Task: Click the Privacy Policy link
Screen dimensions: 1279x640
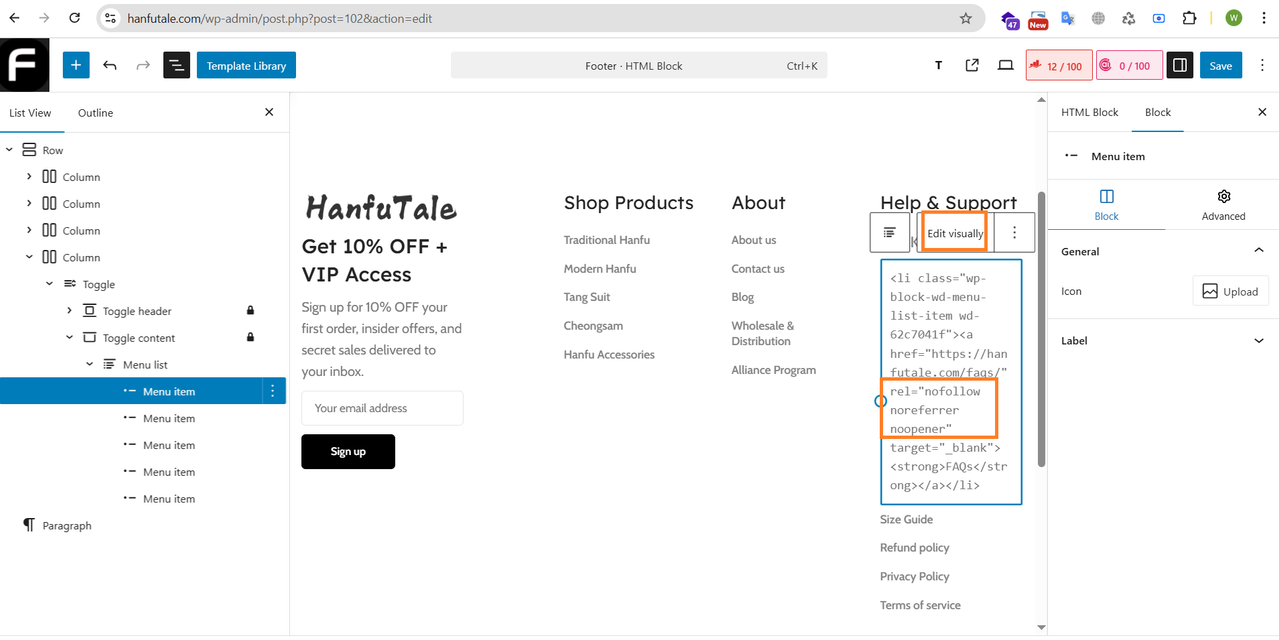Action: 915,576
